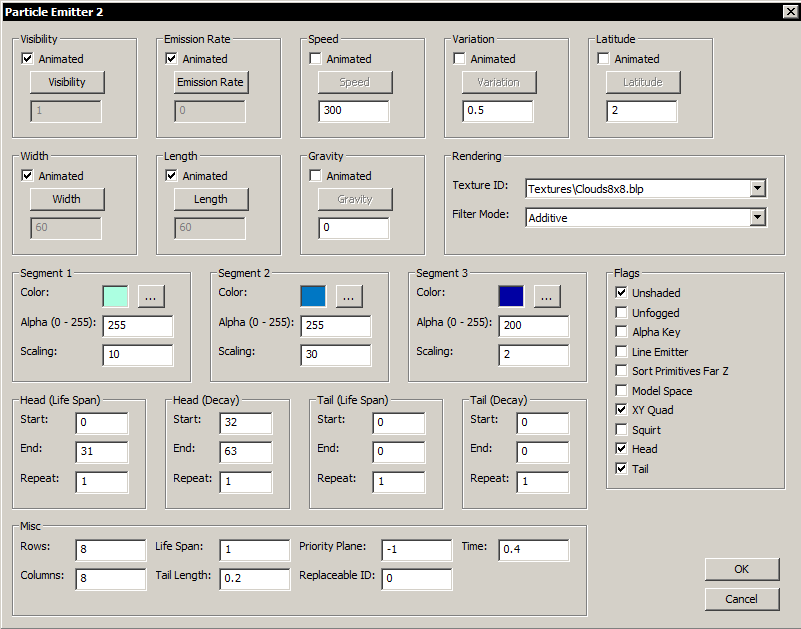Click the Cancel button
The image size is (801, 629).
click(741, 599)
